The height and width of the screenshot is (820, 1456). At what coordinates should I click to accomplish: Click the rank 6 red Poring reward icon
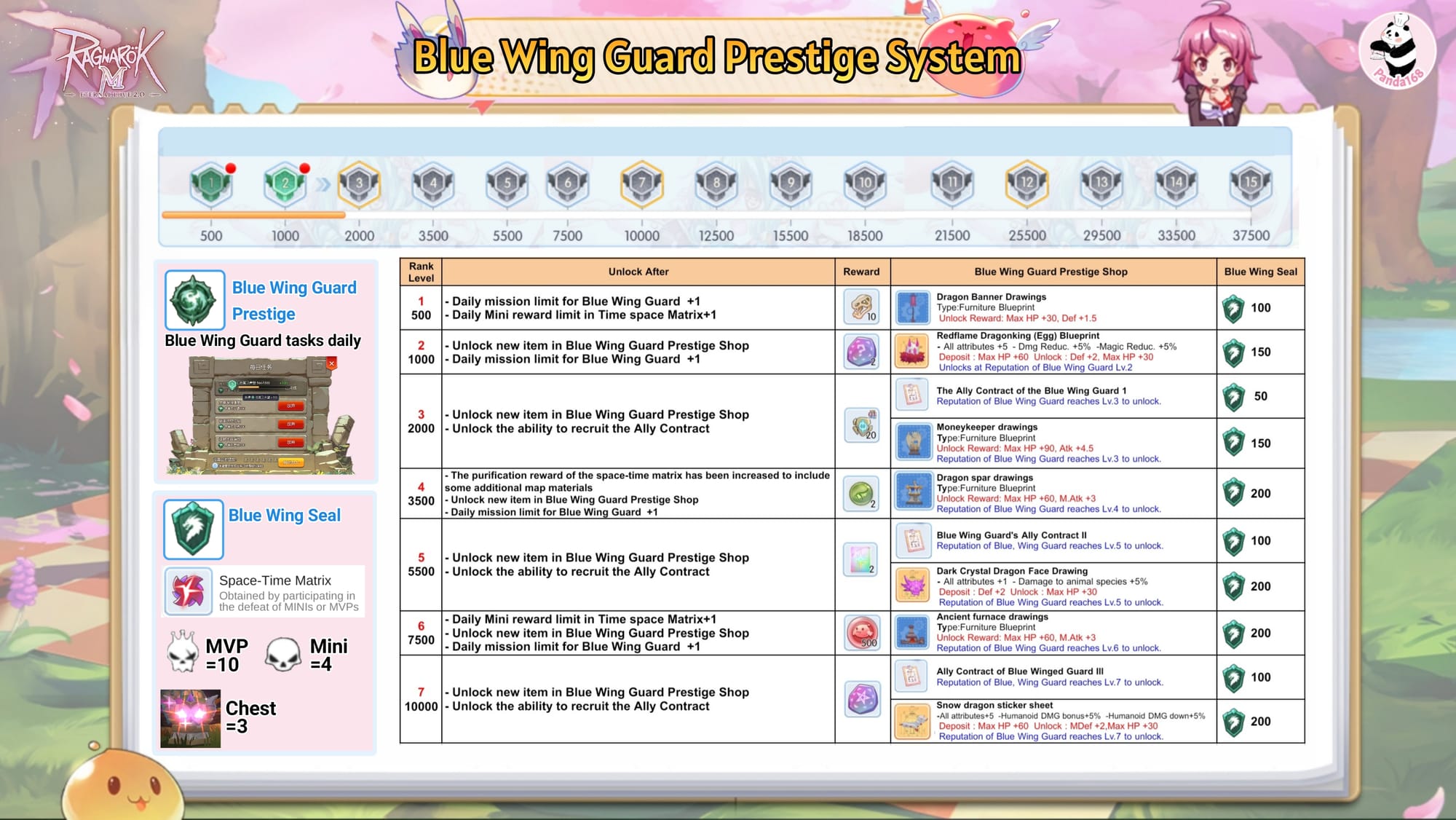pos(861,632)
